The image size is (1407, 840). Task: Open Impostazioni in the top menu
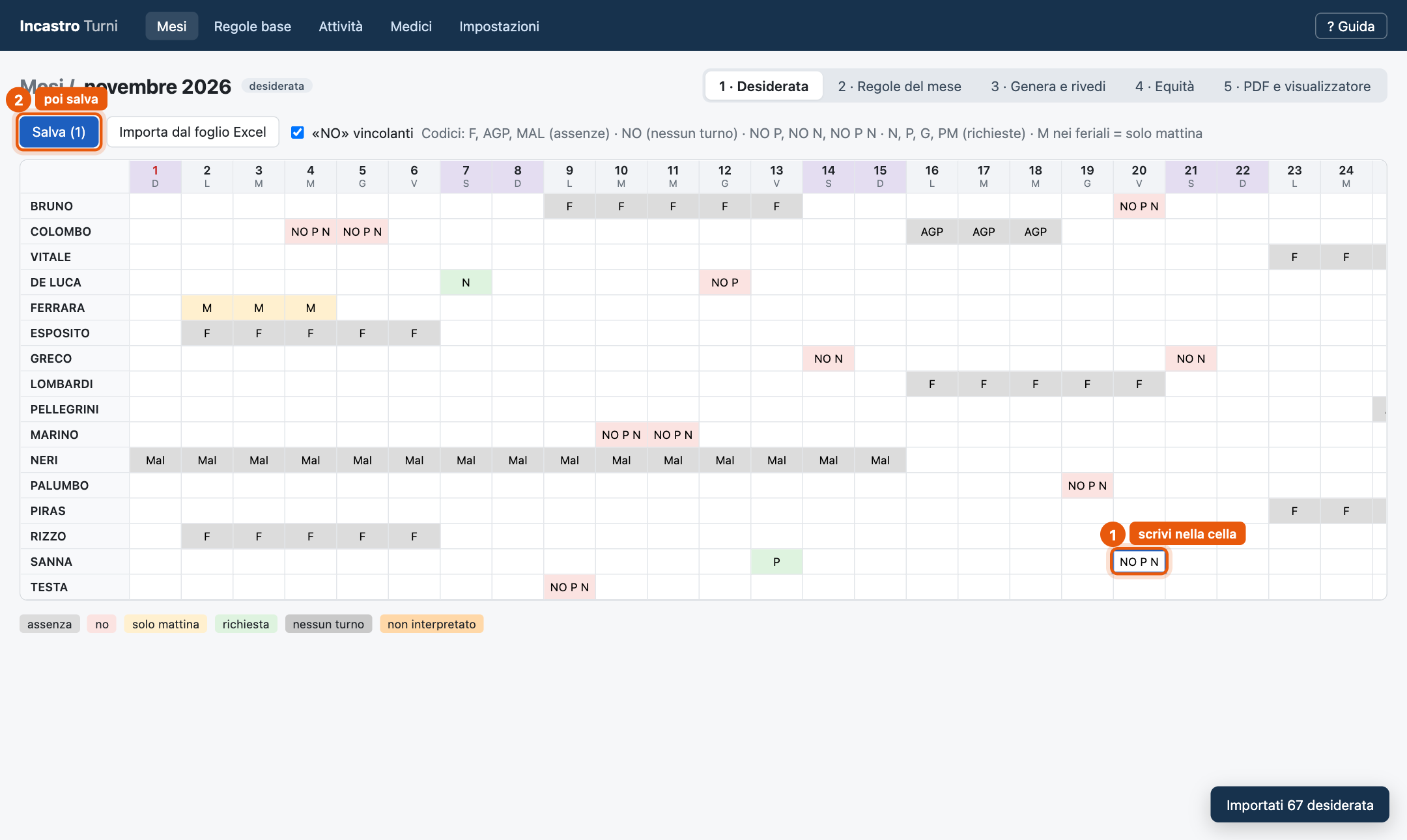click(x=499, y=26)
